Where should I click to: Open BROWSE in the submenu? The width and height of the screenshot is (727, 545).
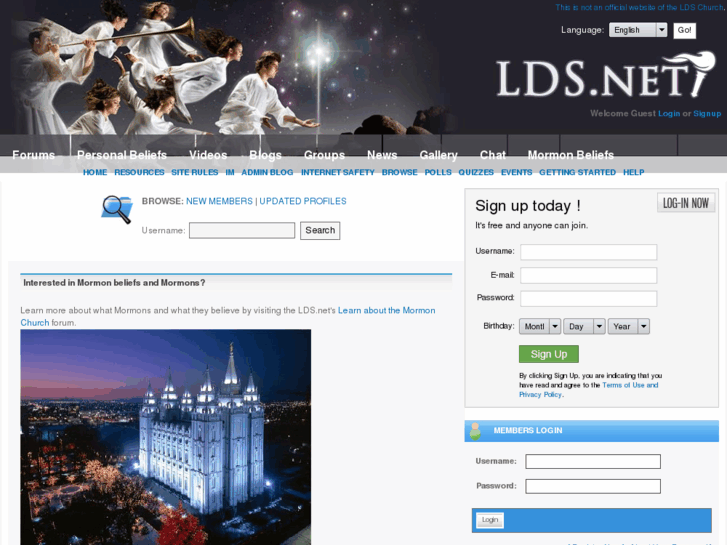pyautogui.click(x=400, y=173)
